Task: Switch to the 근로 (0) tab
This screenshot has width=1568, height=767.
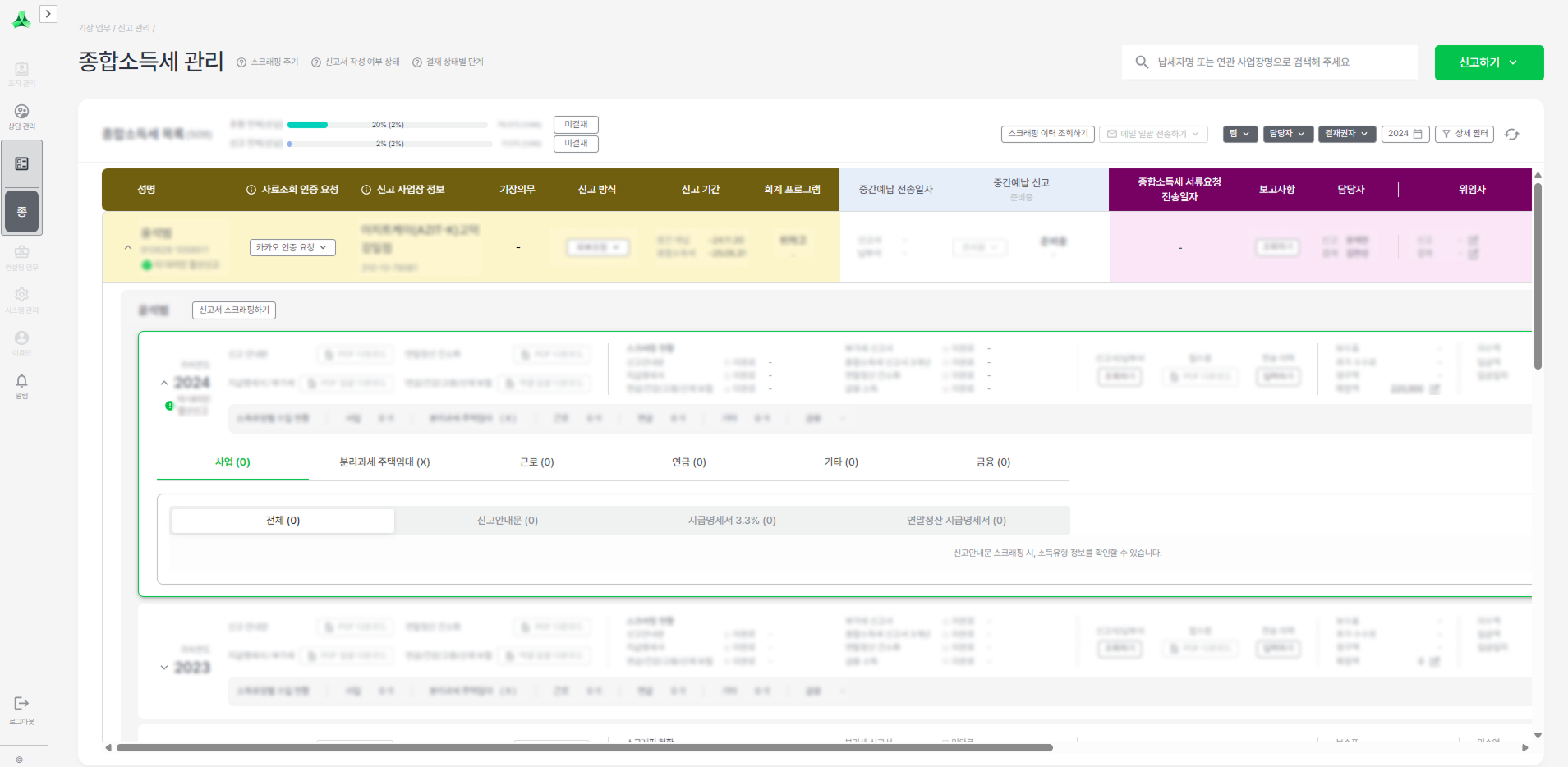Action: [x=536, y=462]
